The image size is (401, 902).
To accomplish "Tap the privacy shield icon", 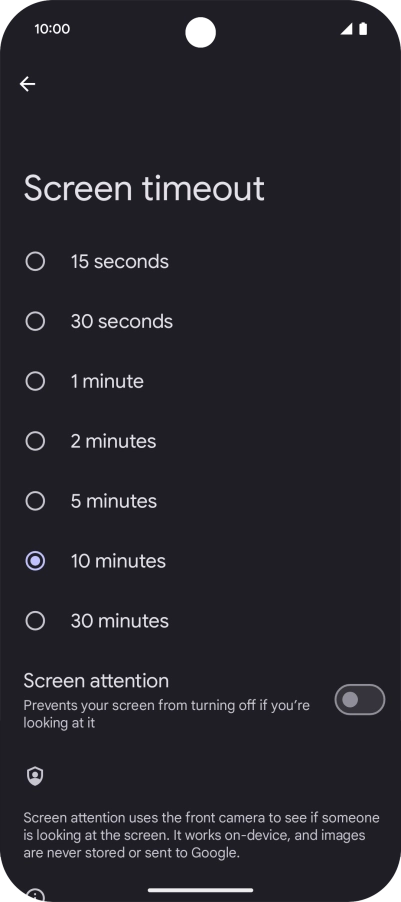I will pos(35,776).
